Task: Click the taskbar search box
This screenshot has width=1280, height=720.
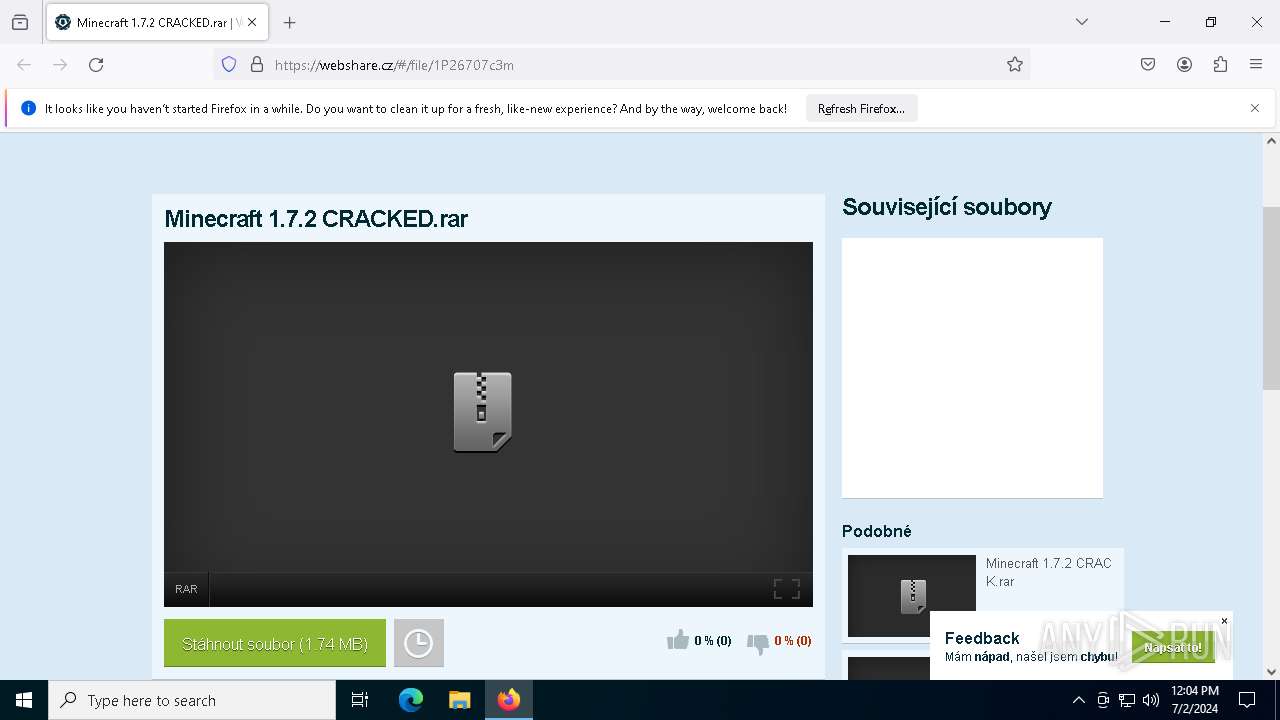Action: 192,700
